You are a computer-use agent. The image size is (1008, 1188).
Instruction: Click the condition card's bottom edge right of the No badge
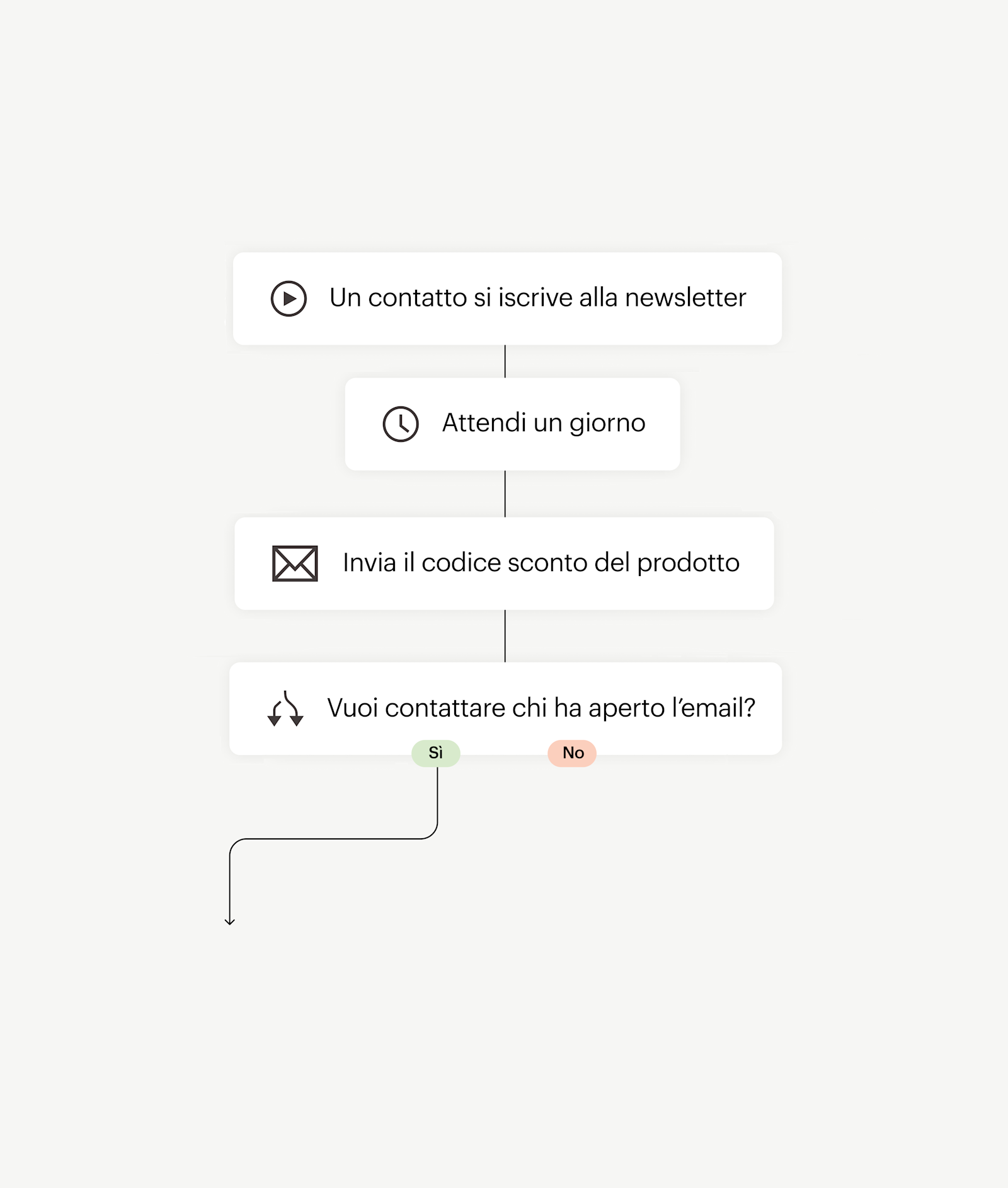687,751
